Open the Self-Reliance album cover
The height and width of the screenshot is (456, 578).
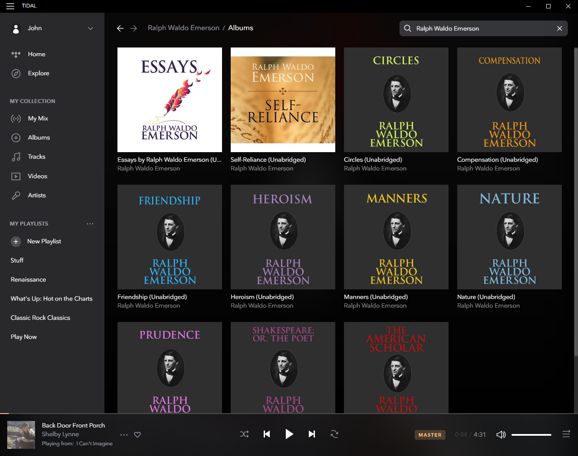pyautogui.click(x=283, y=100)
